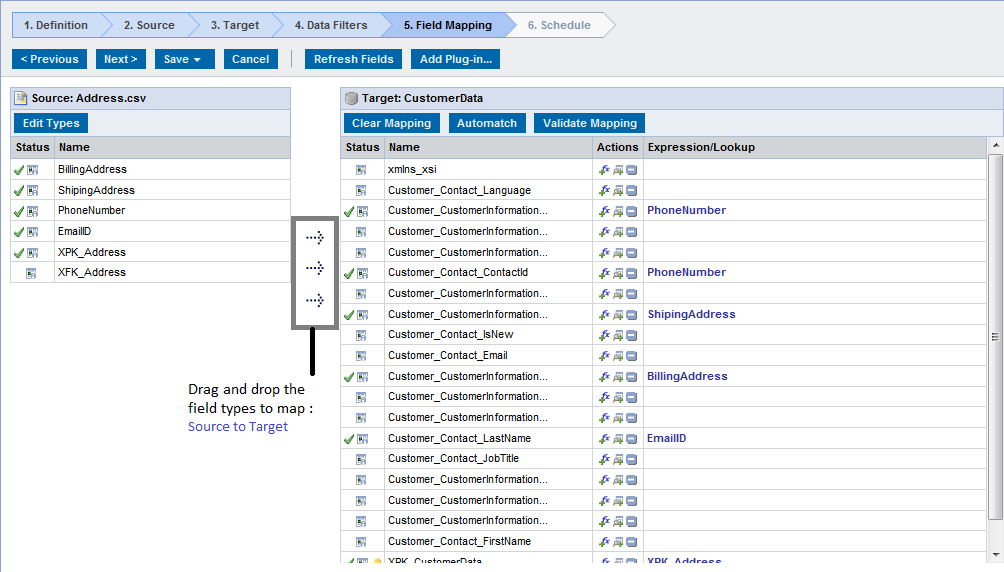The height and width of the screenshot is (572, 1004).
Task: Clear mapping icon in xmlns_xsi row
Action: 631,170
